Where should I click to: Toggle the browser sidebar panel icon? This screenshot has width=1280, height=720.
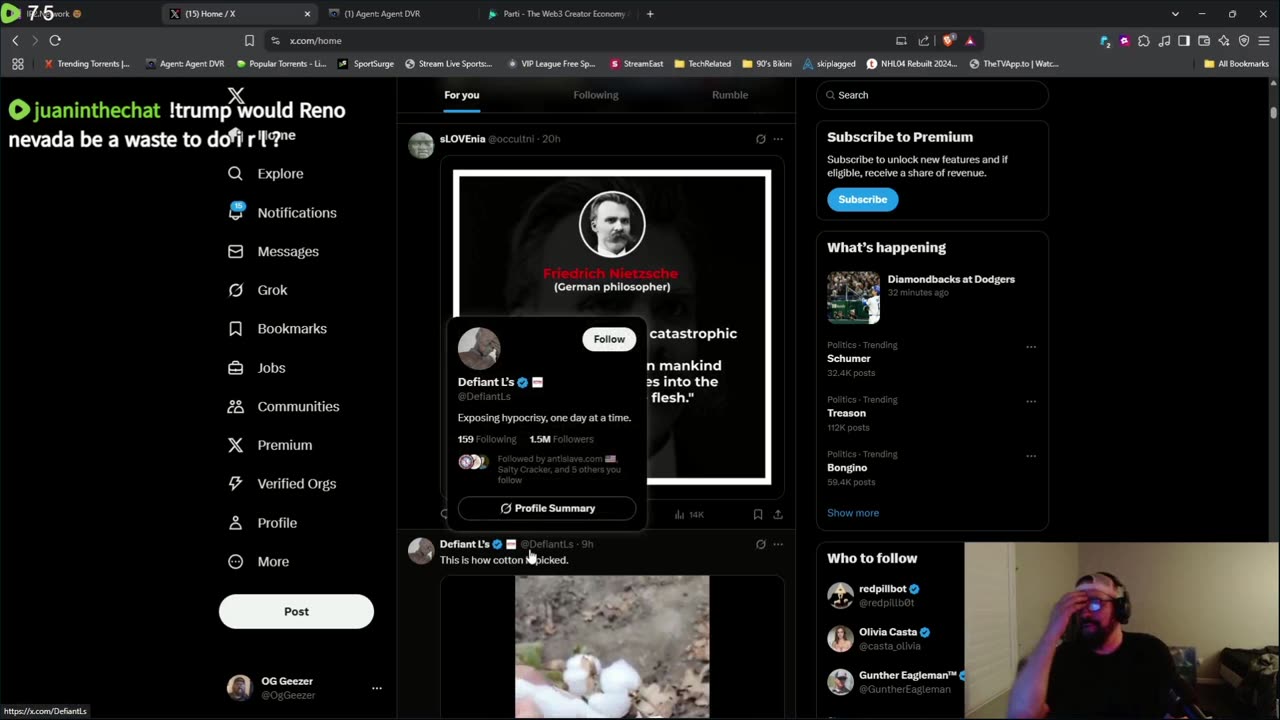(x=1184, y=41)
